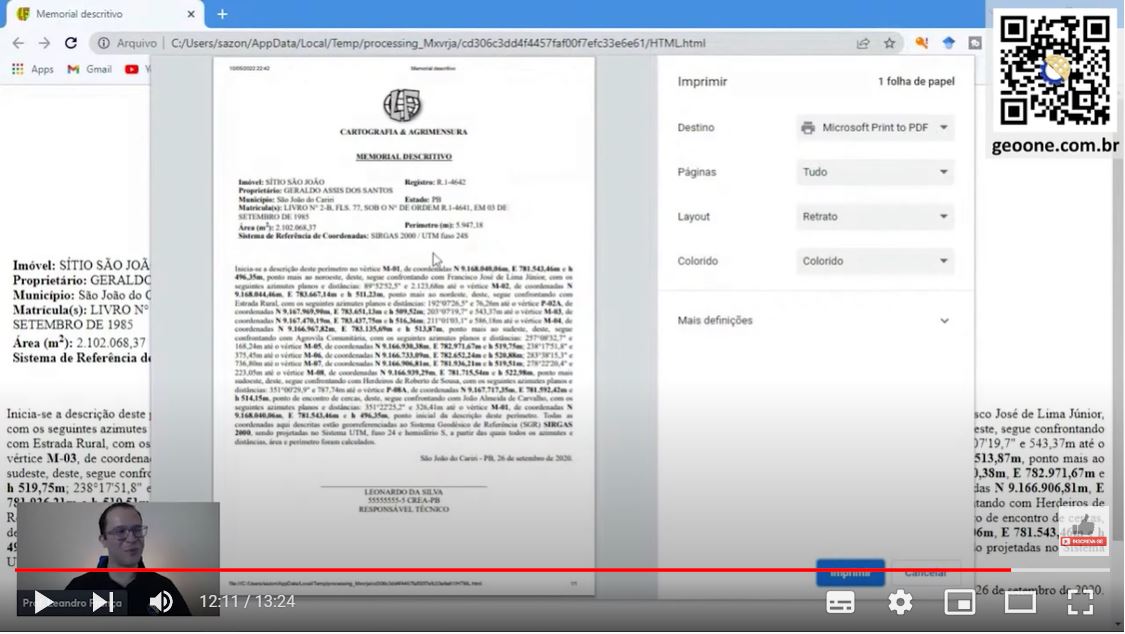This screenshot has height=634, width=1125.
Task: Click the browser back arrow
Action: click(x=18, y=43)
